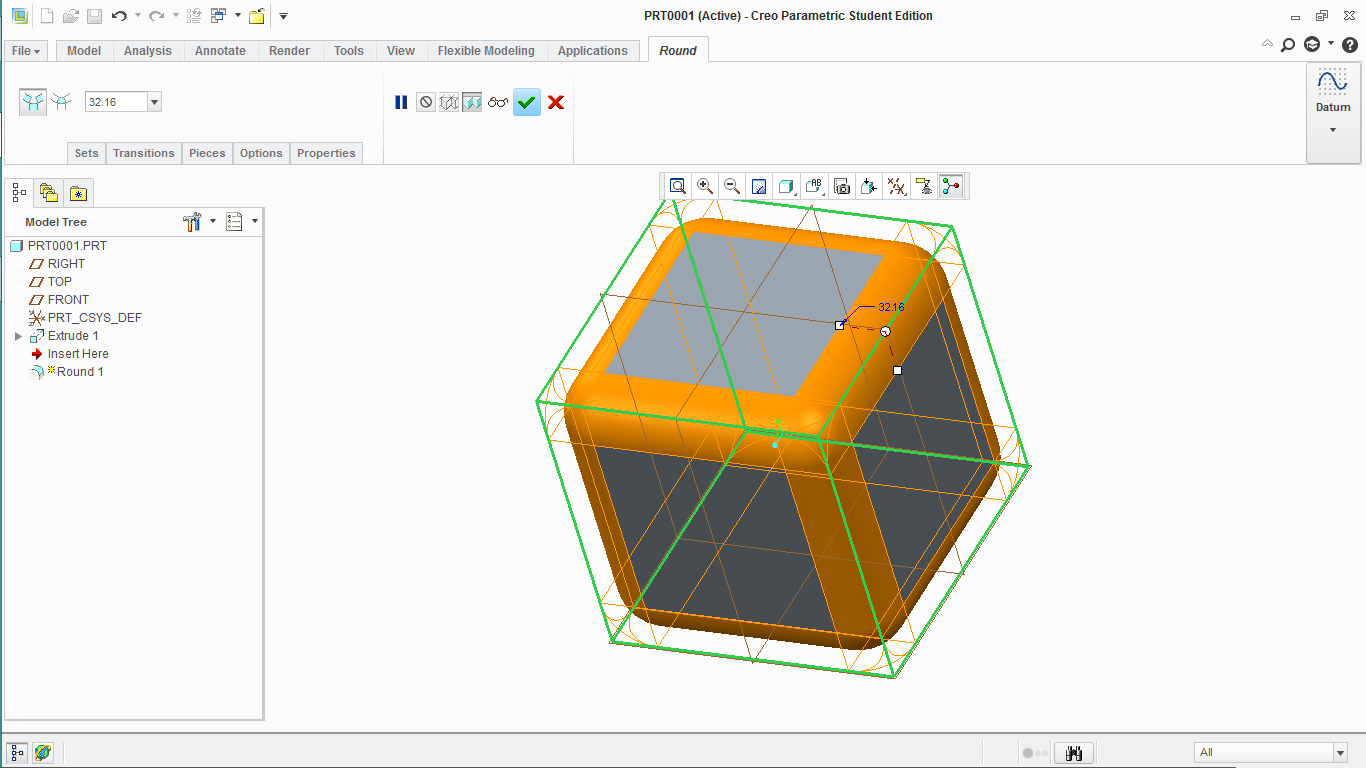Screen dimensions: 1366x768
Task: Open the Favorites navigator tab
Action: pos(78,192)
